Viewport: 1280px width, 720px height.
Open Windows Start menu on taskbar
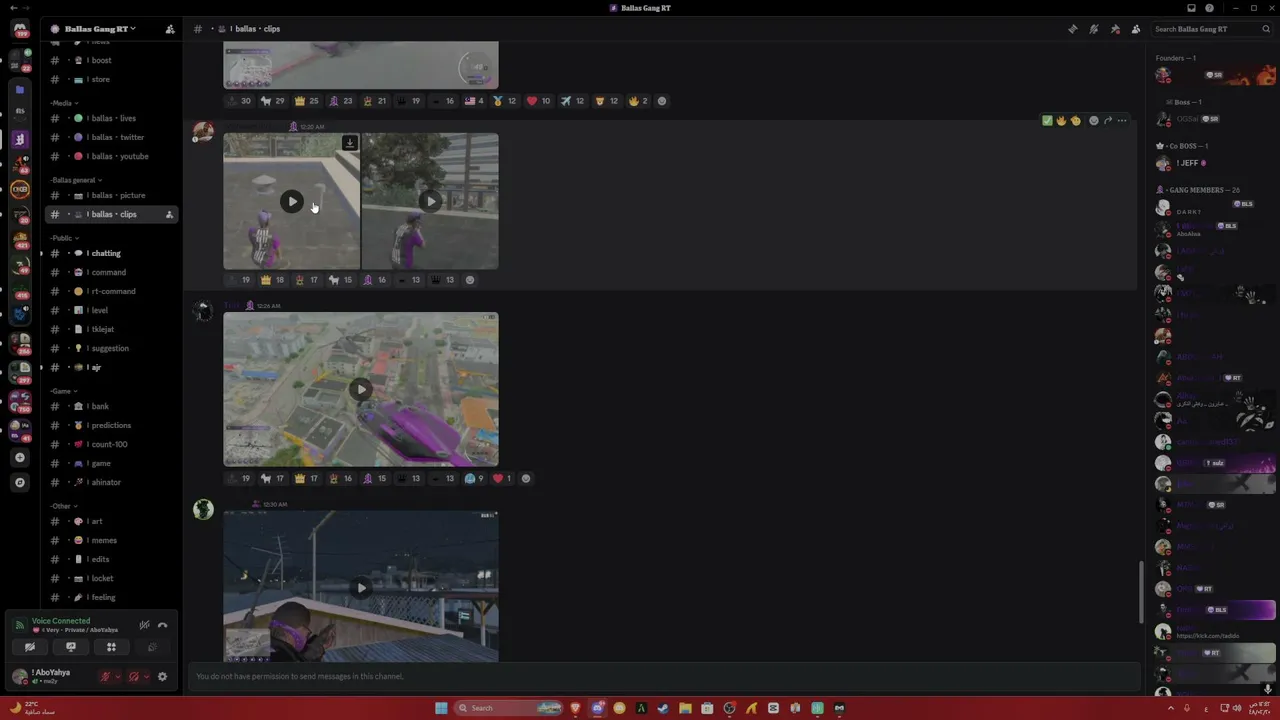click(441, 708)
